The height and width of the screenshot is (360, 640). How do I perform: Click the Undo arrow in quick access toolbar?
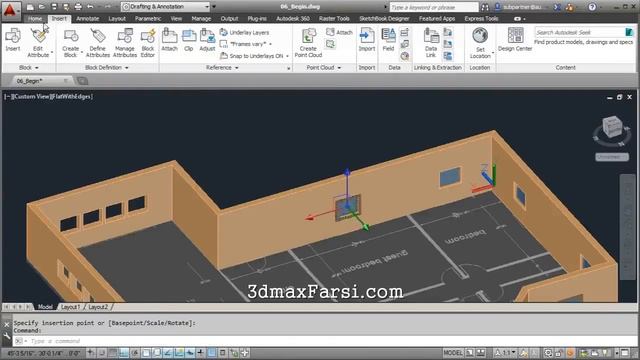(90, 7)
